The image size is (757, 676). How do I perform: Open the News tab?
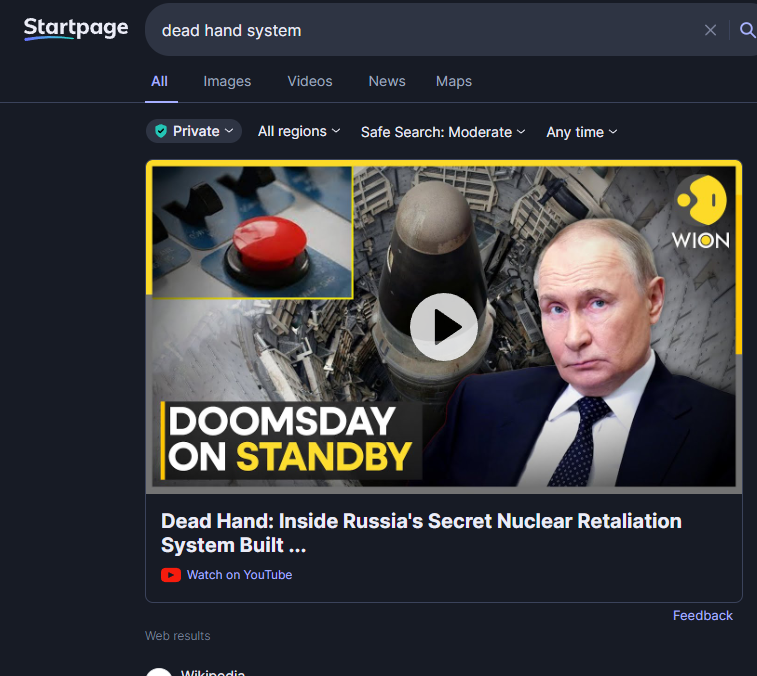[386, 81]
